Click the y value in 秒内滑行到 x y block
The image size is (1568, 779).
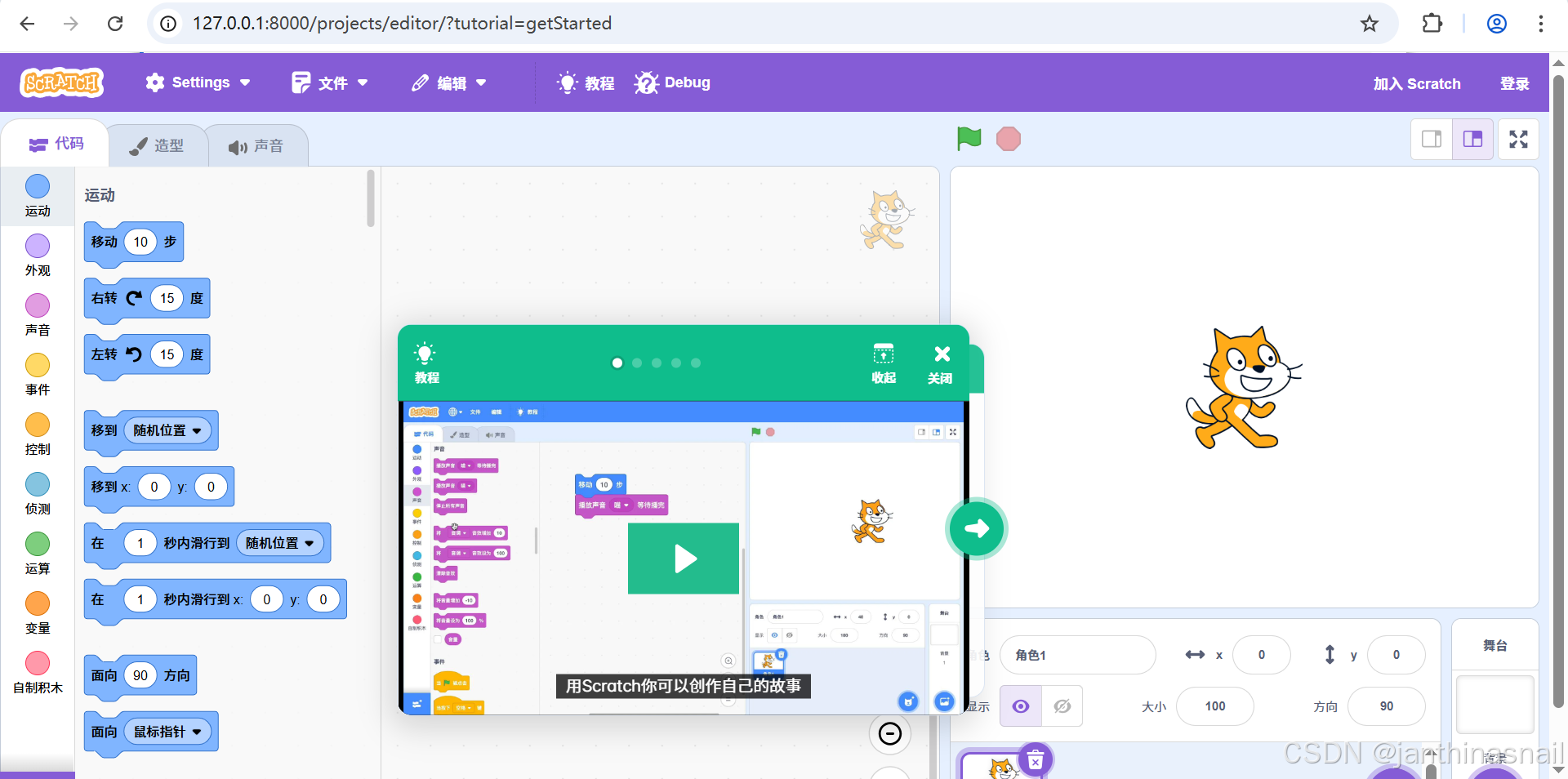tap(323, 599)
